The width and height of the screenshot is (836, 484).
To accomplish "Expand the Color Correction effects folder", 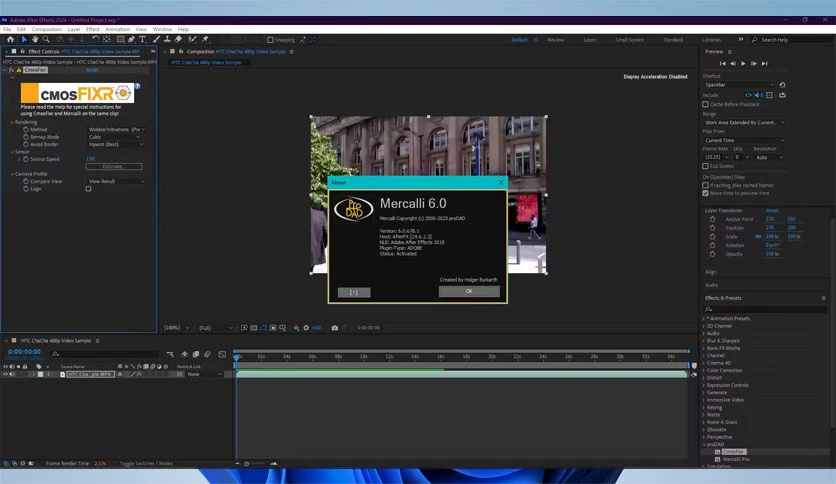I will pyautogui.click(x=704, y=370).
